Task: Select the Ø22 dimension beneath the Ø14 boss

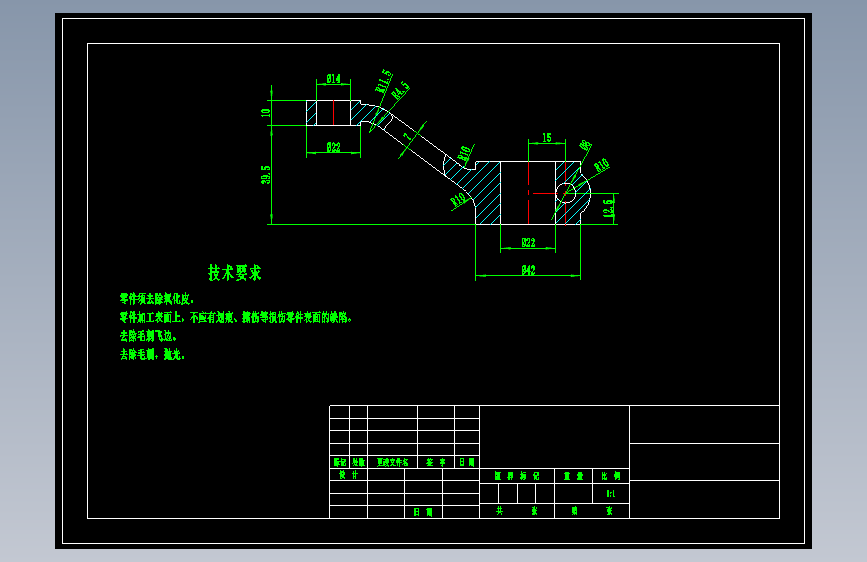Action: 333,147
